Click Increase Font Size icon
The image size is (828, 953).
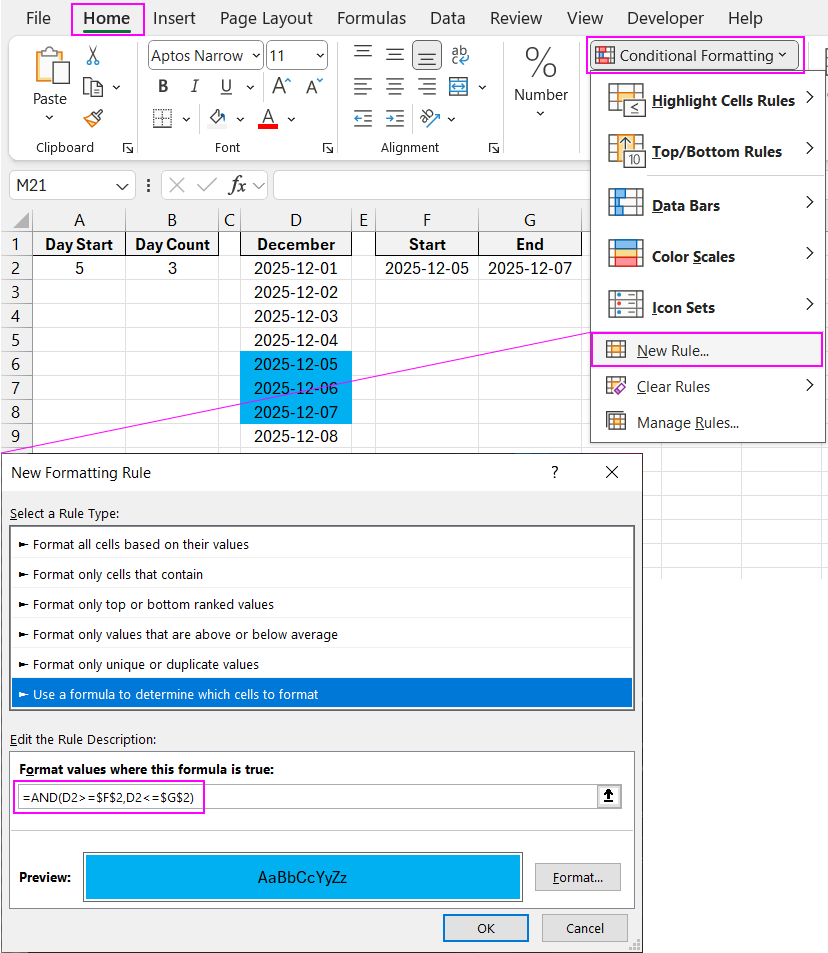point(282,87)
